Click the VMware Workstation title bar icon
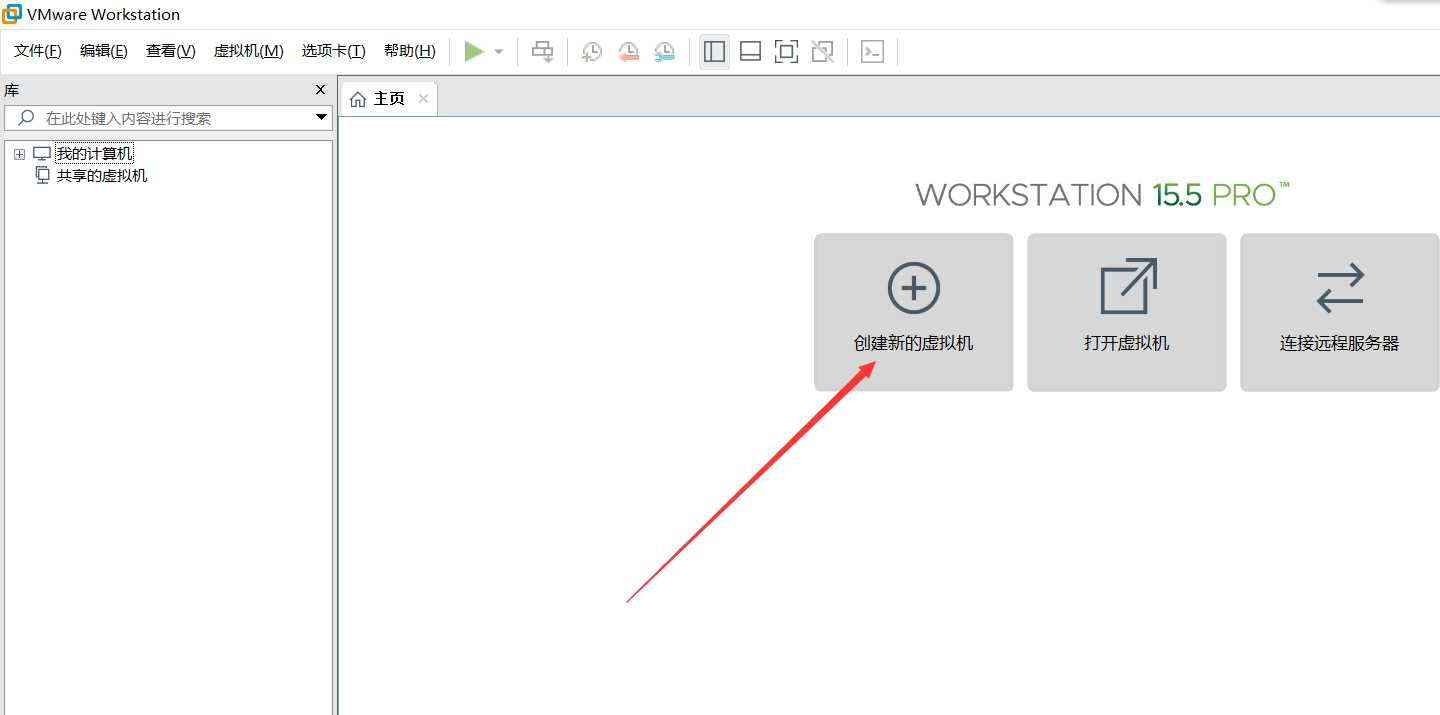1440x715 pixels. point(12,14)
